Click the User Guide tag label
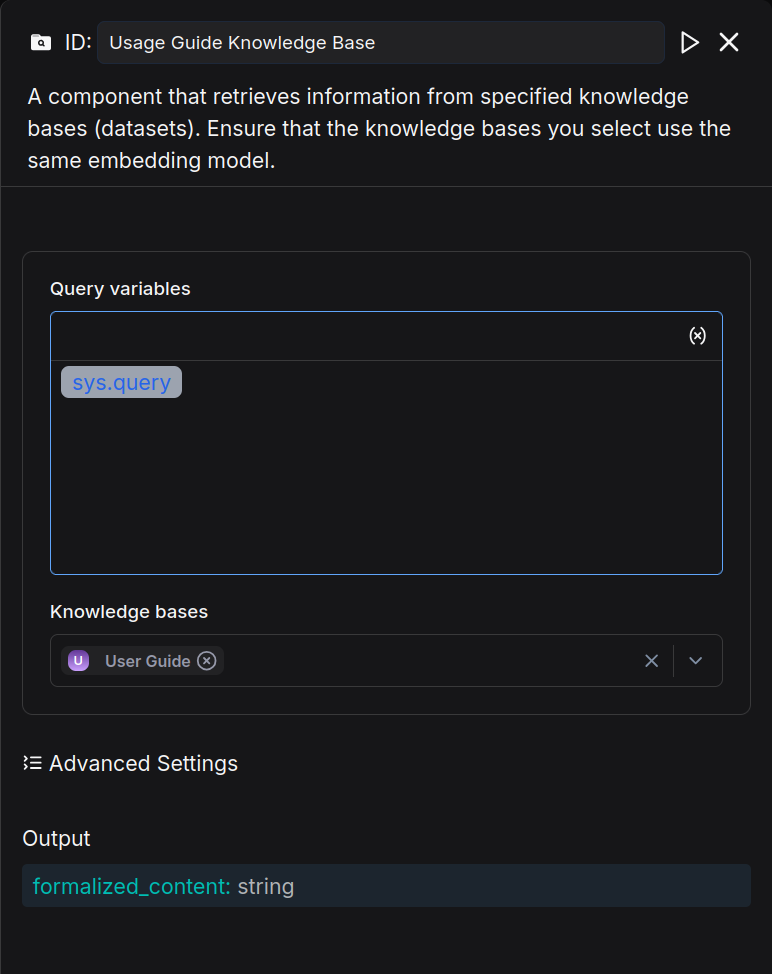 click(x=147, y=661)
